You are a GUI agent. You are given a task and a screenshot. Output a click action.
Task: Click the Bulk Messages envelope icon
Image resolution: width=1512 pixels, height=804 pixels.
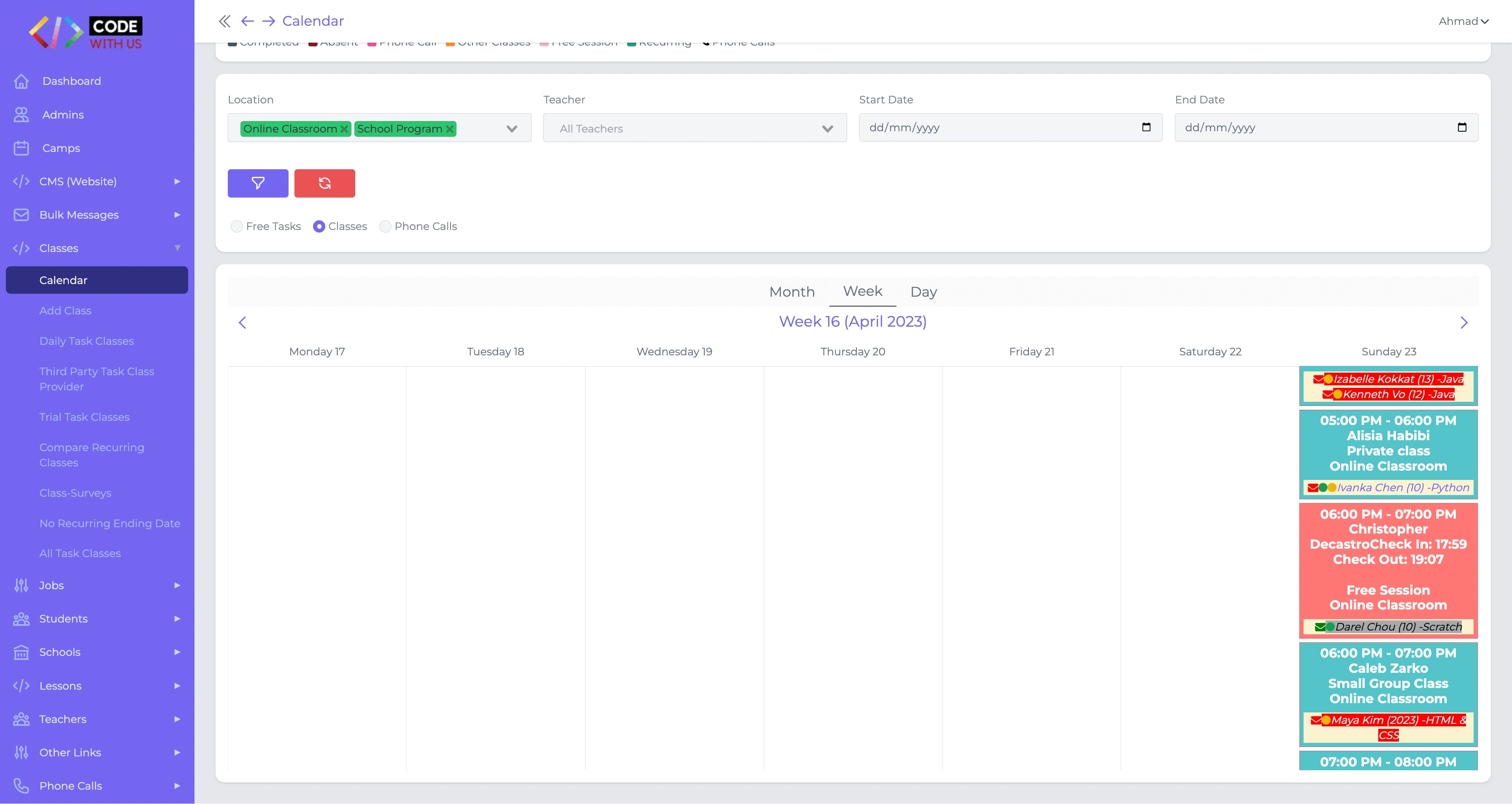coord(21,215)
